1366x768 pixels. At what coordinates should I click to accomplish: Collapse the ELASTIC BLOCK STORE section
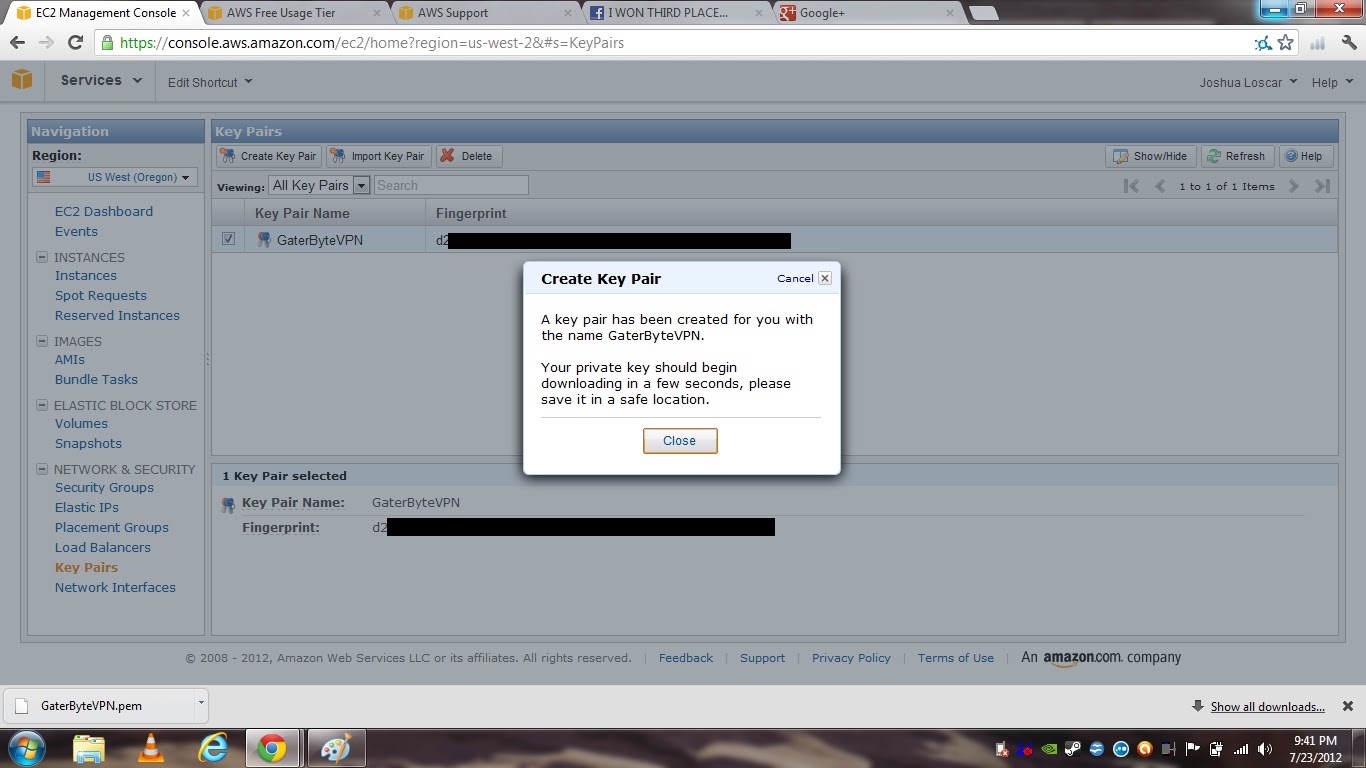(42, 405)
